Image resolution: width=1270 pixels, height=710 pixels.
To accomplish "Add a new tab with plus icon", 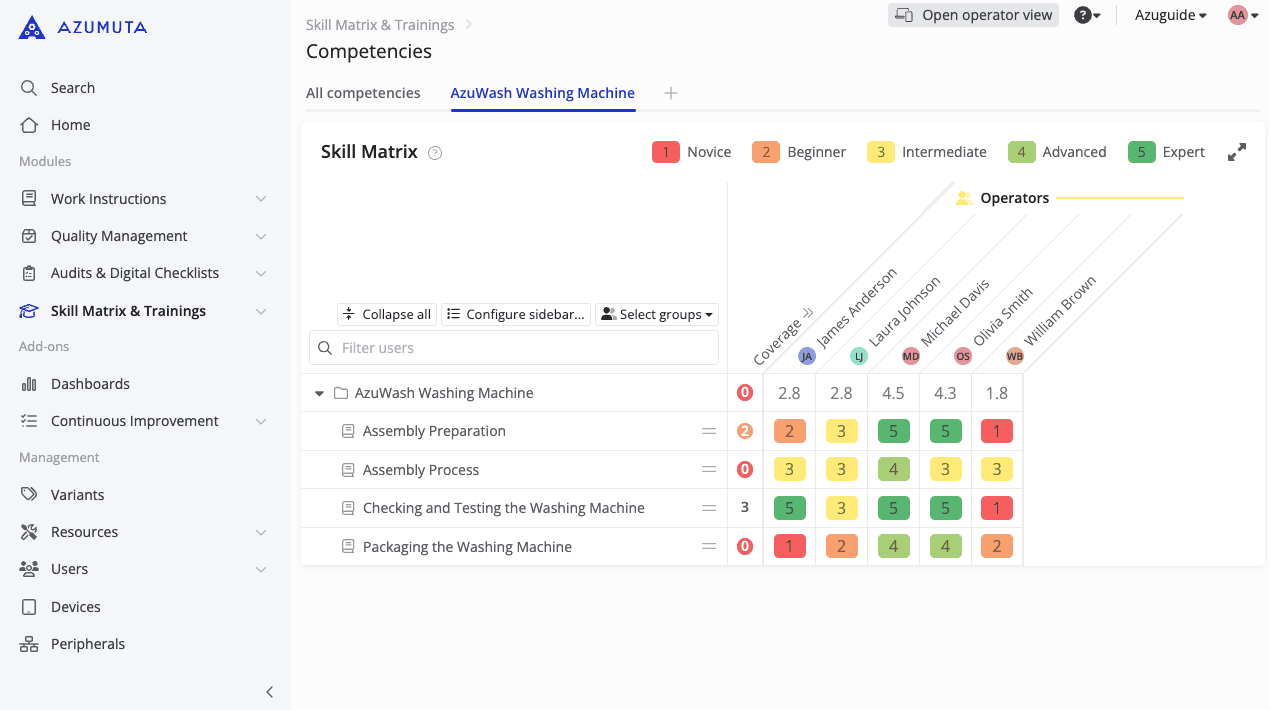I will click(x=671, y=93).
